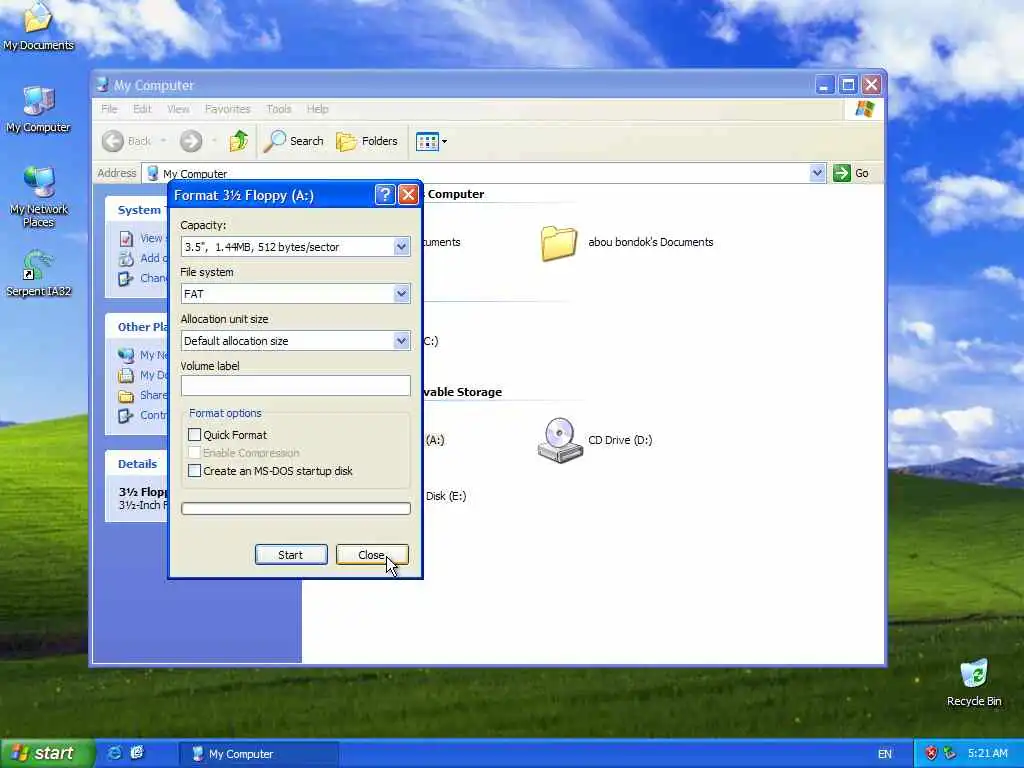Open the File menu
This screenshot has height=768, width=1024.
tap(109, 109)
